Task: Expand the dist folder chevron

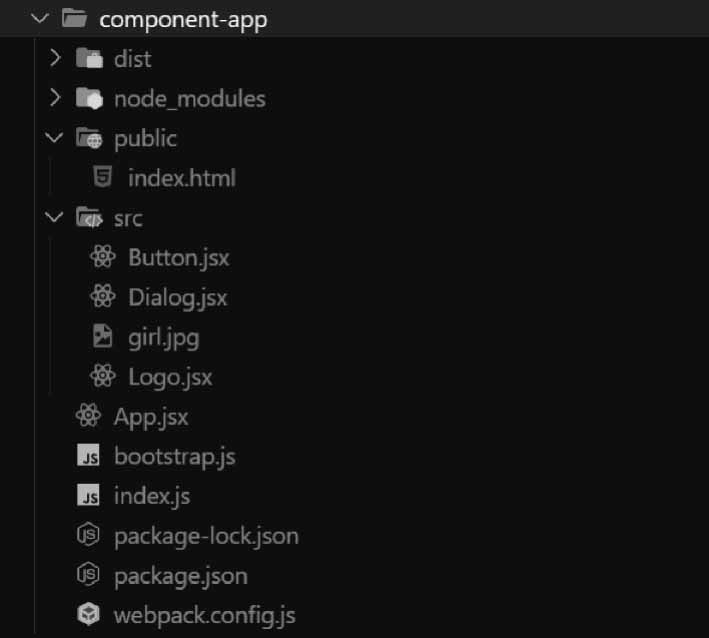Action: [55, 58]
